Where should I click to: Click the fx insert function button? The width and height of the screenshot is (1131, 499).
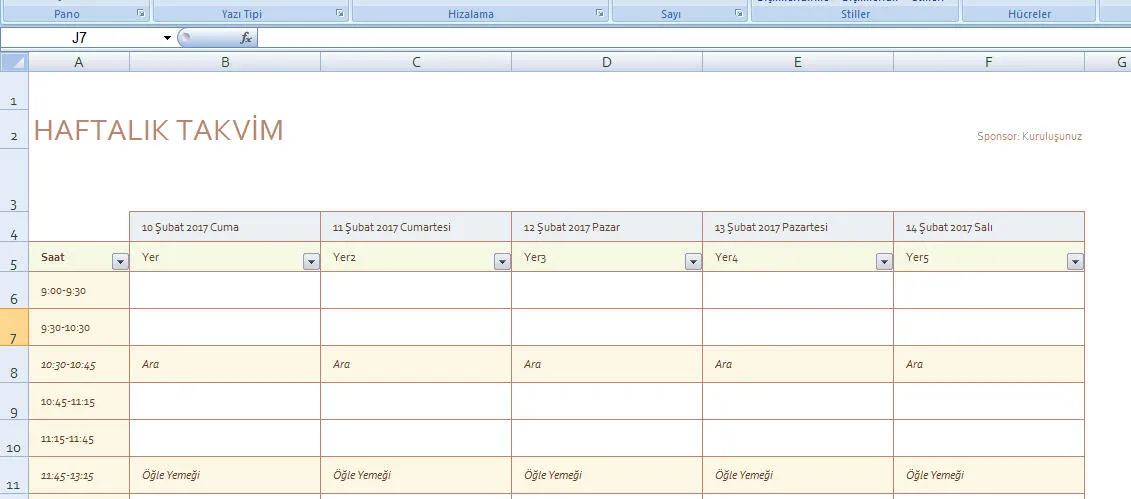tap(246, 38)
